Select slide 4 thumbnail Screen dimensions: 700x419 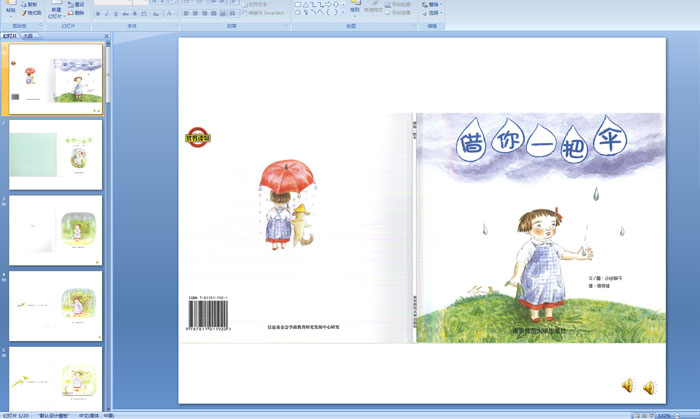point(55,306)
